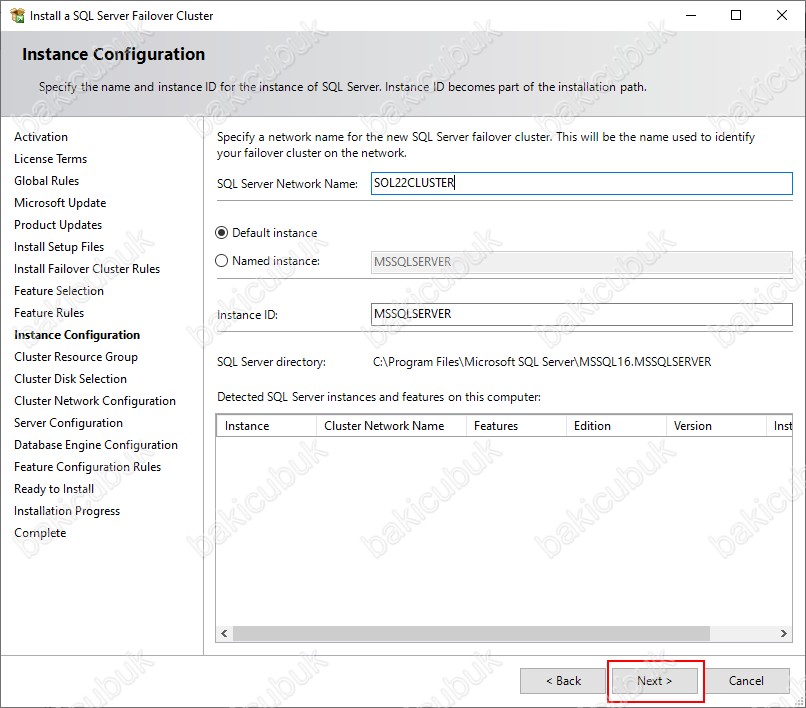Click the horizontal scrollbar thumb of instances list
Screen dimensions: 806x708
click(471, 633)
